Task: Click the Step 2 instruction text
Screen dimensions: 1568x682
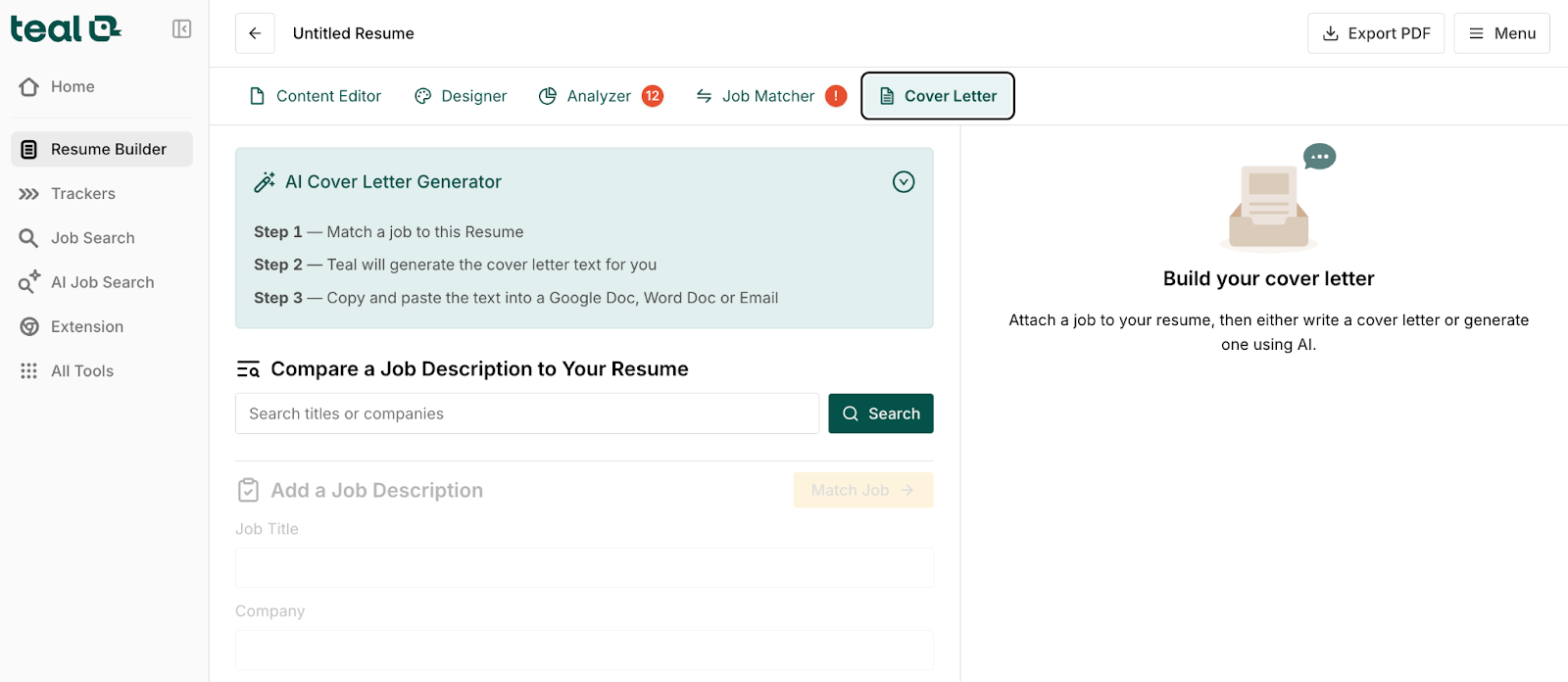Action: coord(456,265)
